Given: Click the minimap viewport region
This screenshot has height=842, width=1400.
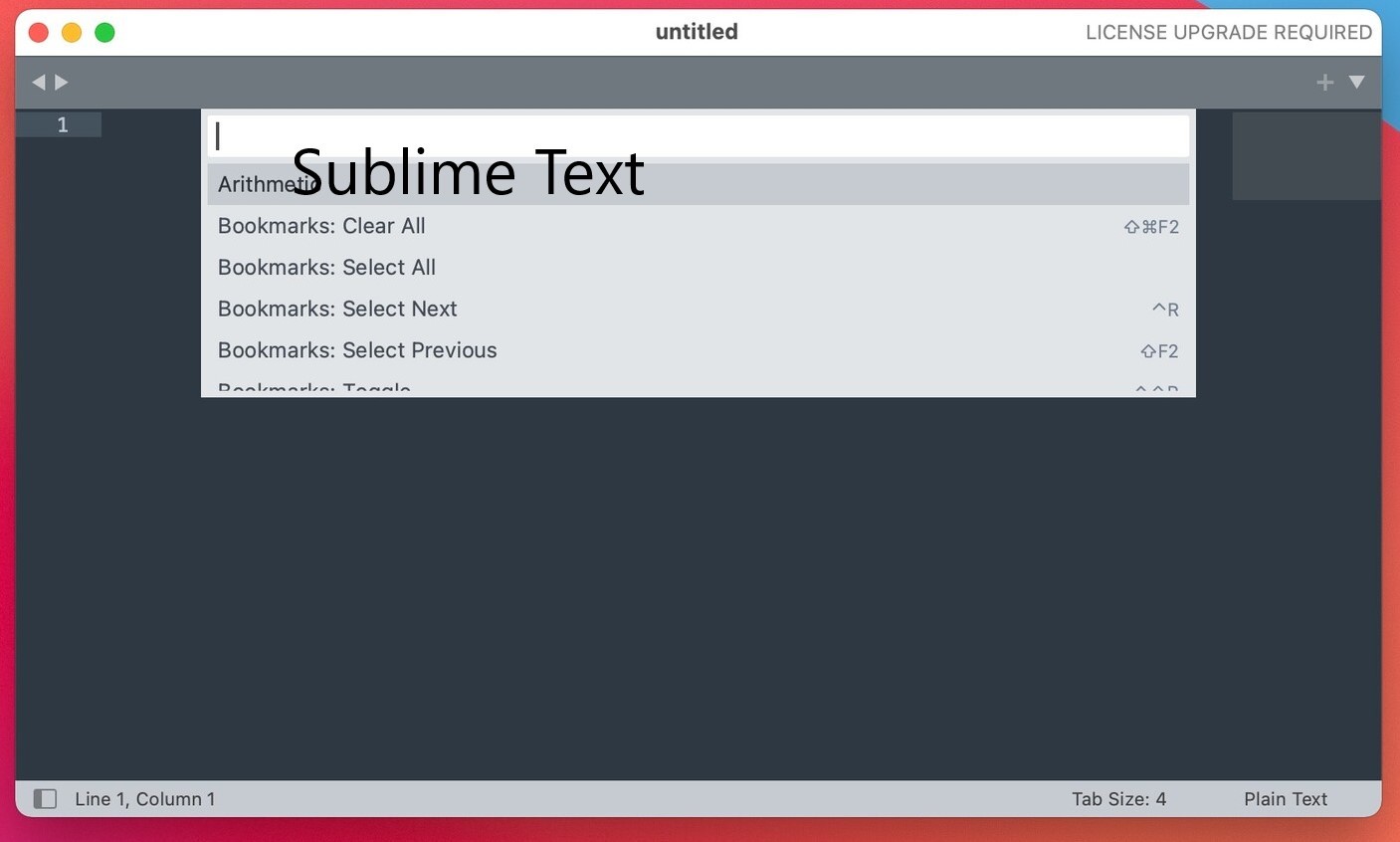Looking at the screenshot, I should click(x=1306, y=156).
